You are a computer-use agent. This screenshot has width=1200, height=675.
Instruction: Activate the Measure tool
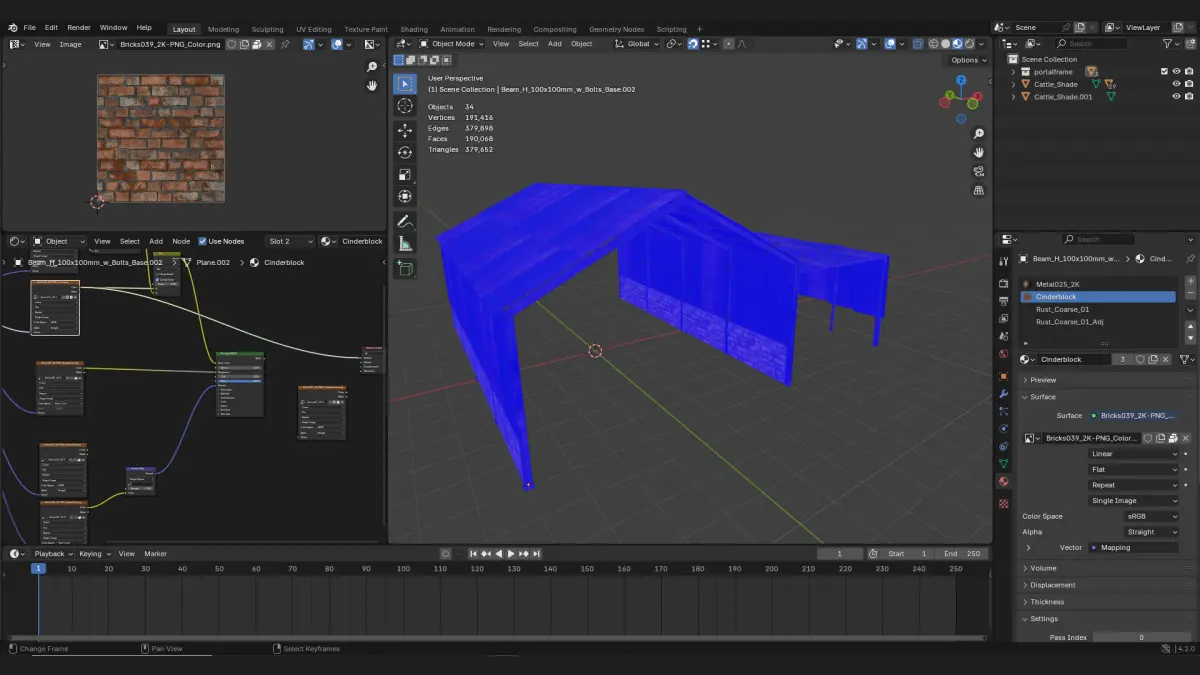click(404, 243)
